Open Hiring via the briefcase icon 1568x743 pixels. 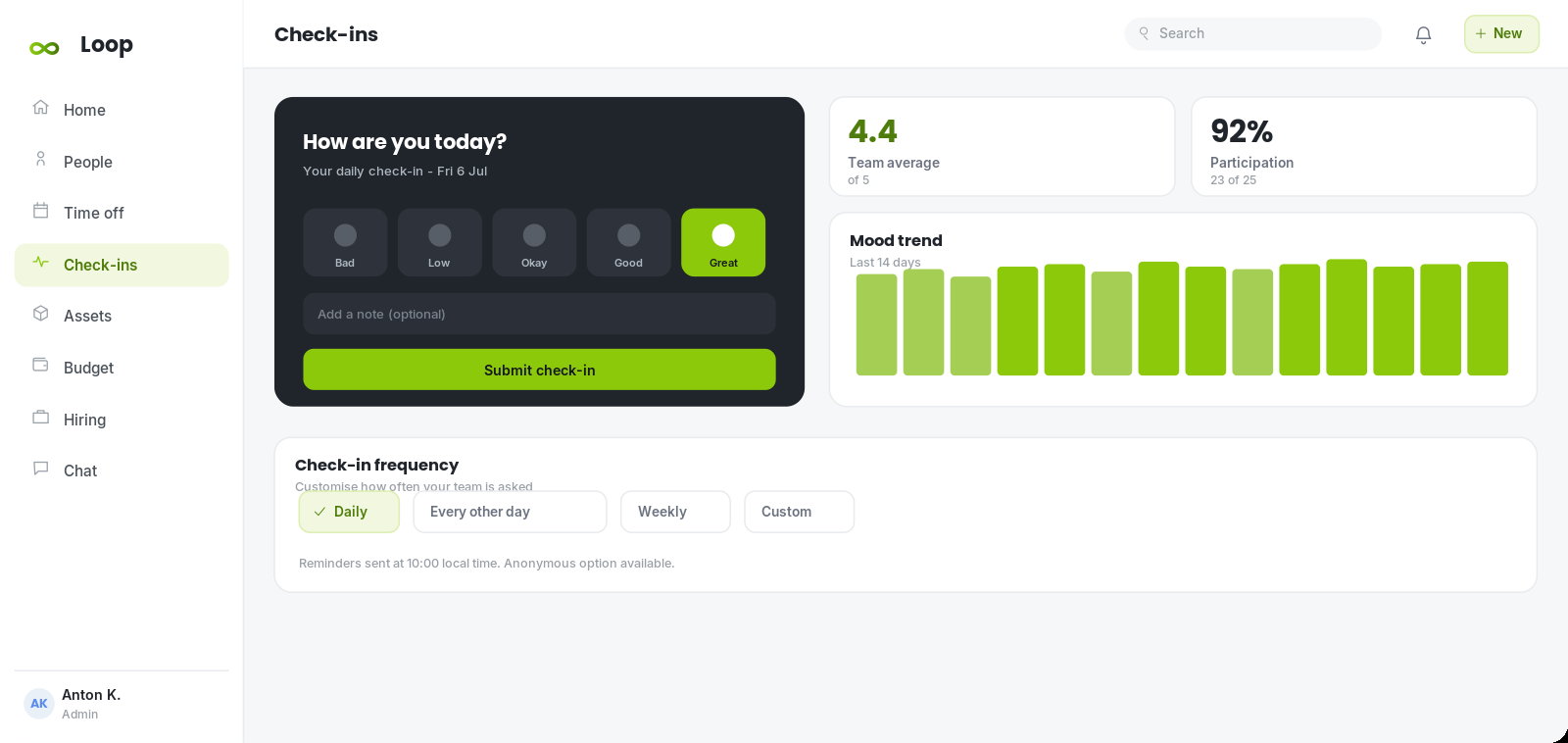click(x=40, y=418)
